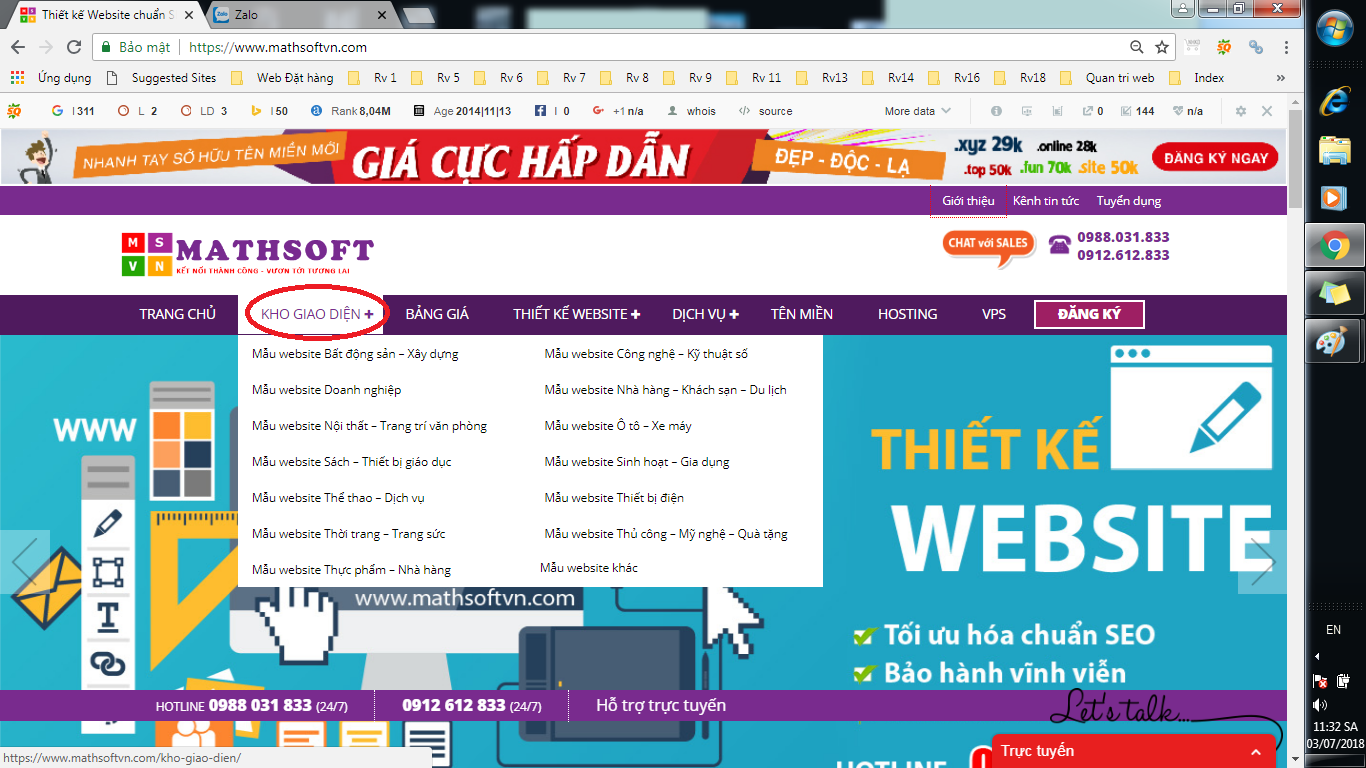The image size is (1366, 768).
Task: Expand KHO GIAO DIỆN menu
Action: [x=316, y=314]
